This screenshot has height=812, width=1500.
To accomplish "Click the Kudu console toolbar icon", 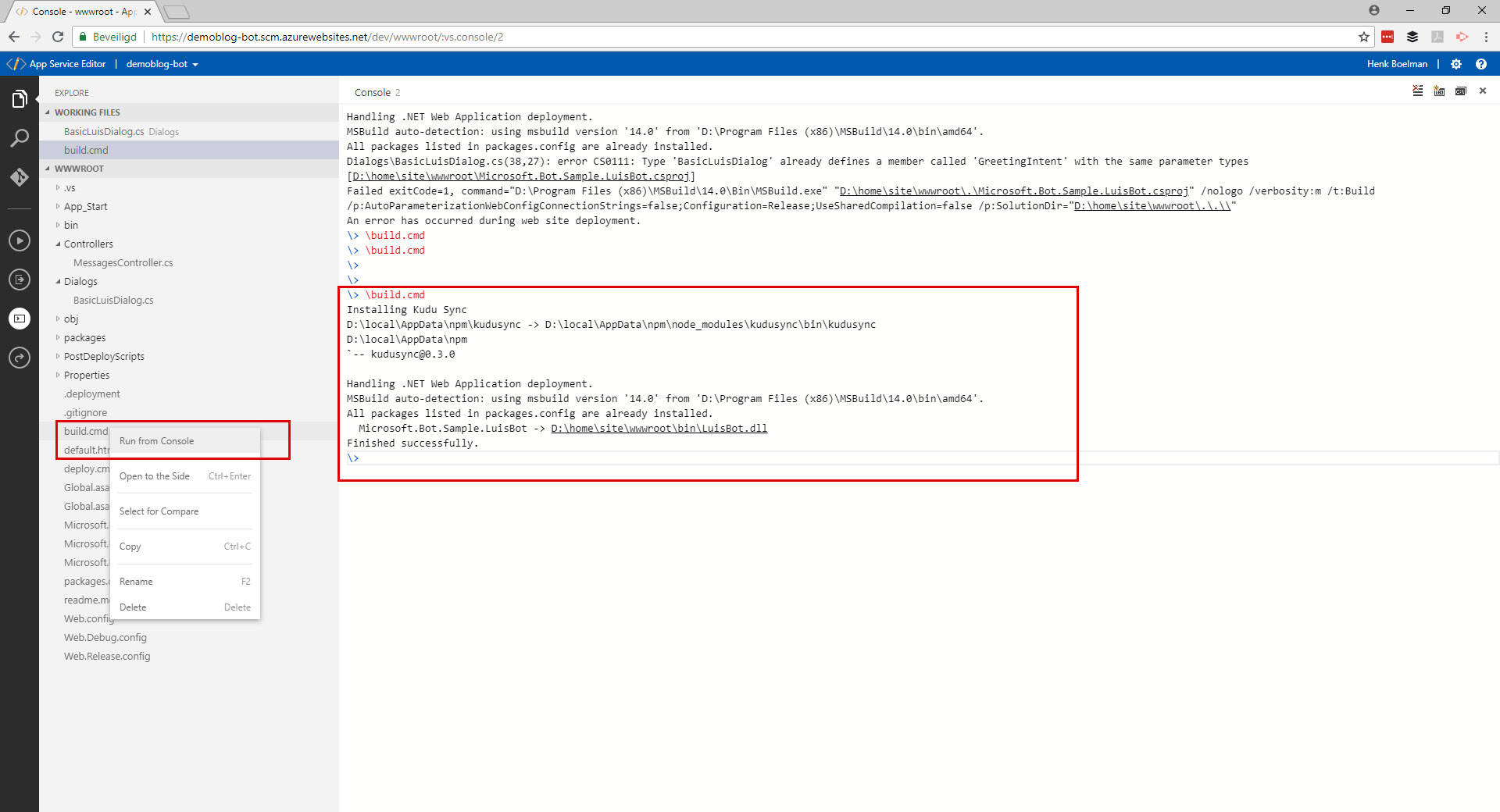I will [1439, 91].
